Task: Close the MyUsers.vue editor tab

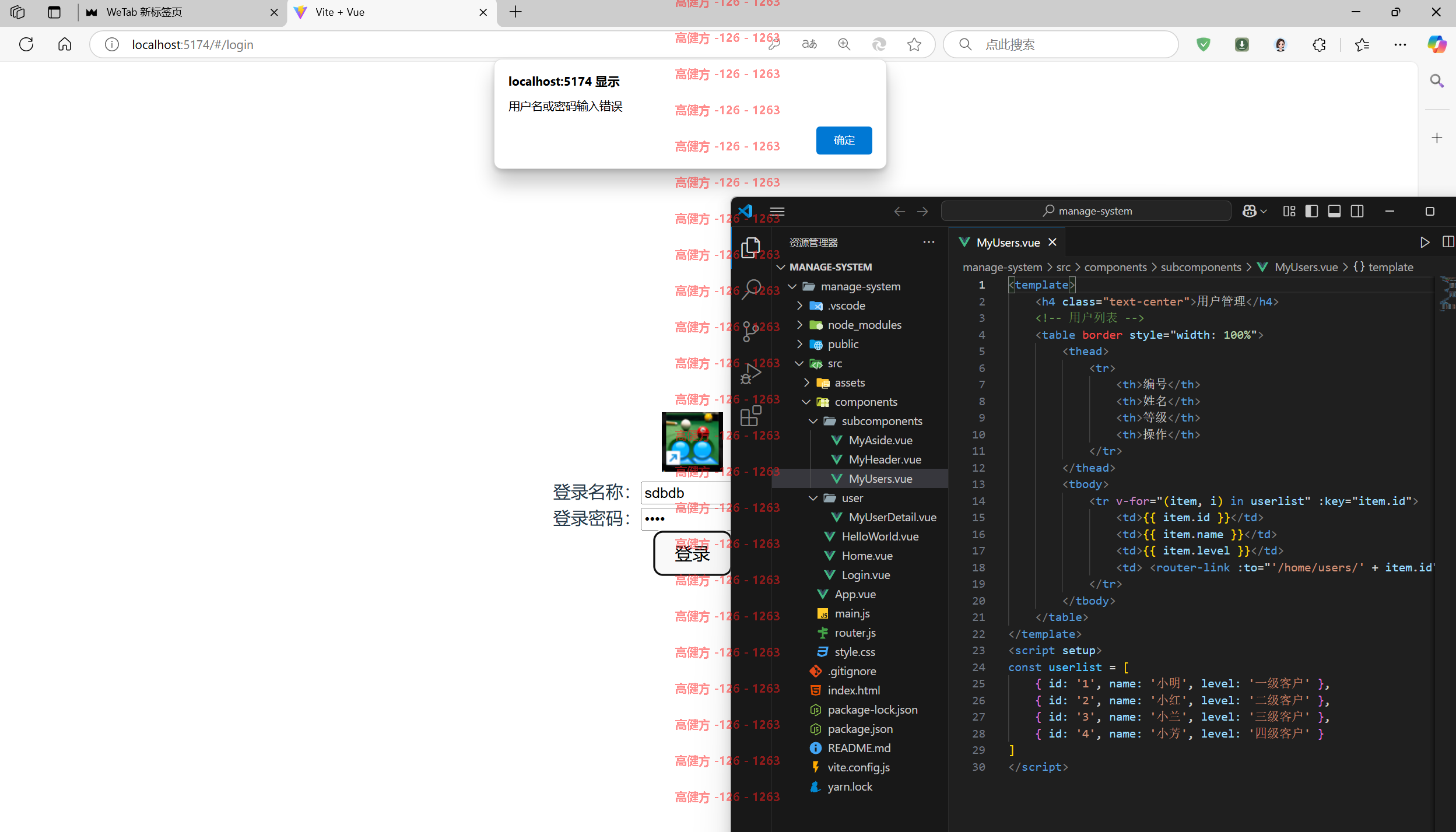Action: (x=1052, y=242)
